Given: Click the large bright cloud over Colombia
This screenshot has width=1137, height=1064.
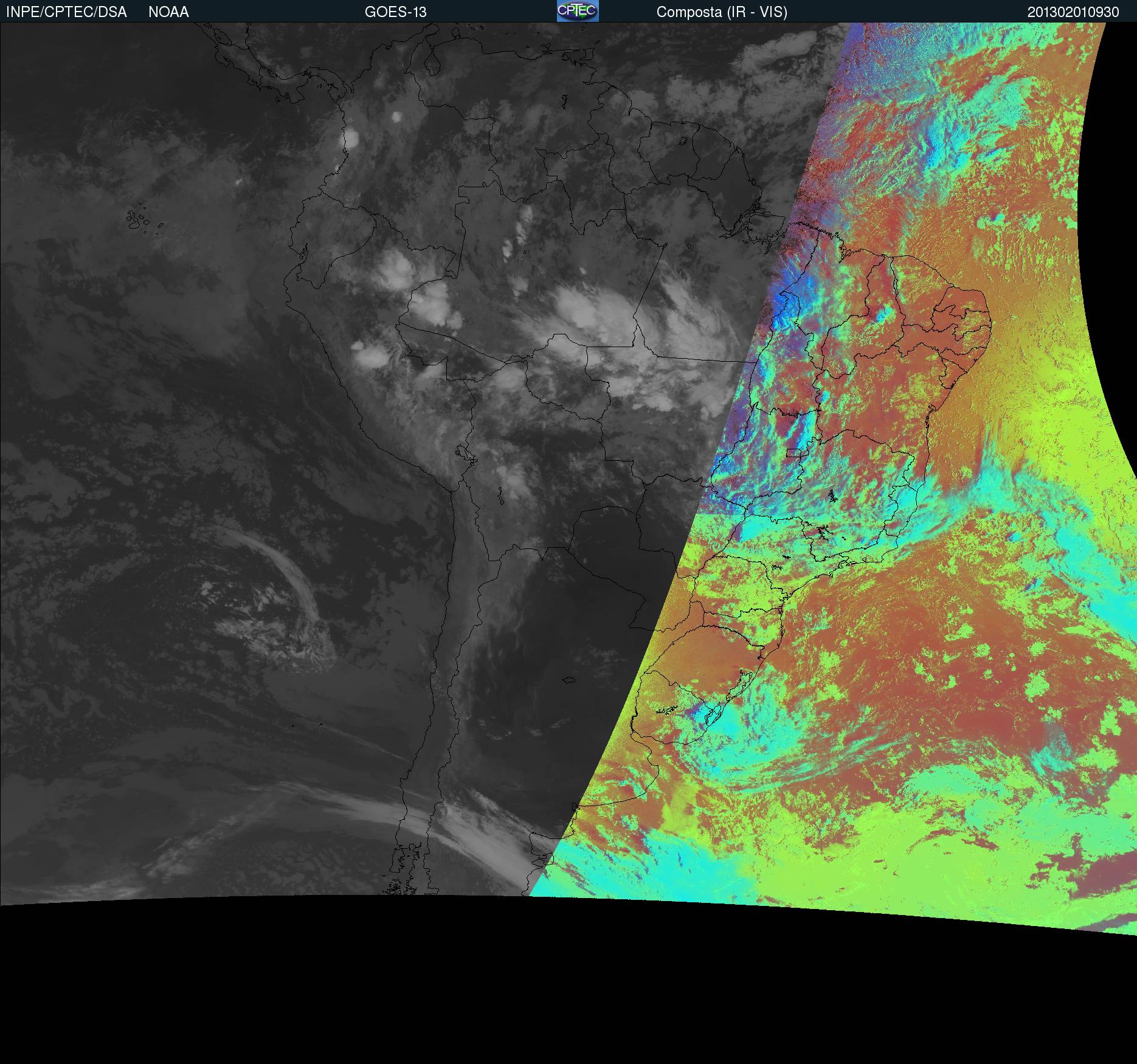Looking at the screenshot, I should pyautogui.click(x=351, y=139).
